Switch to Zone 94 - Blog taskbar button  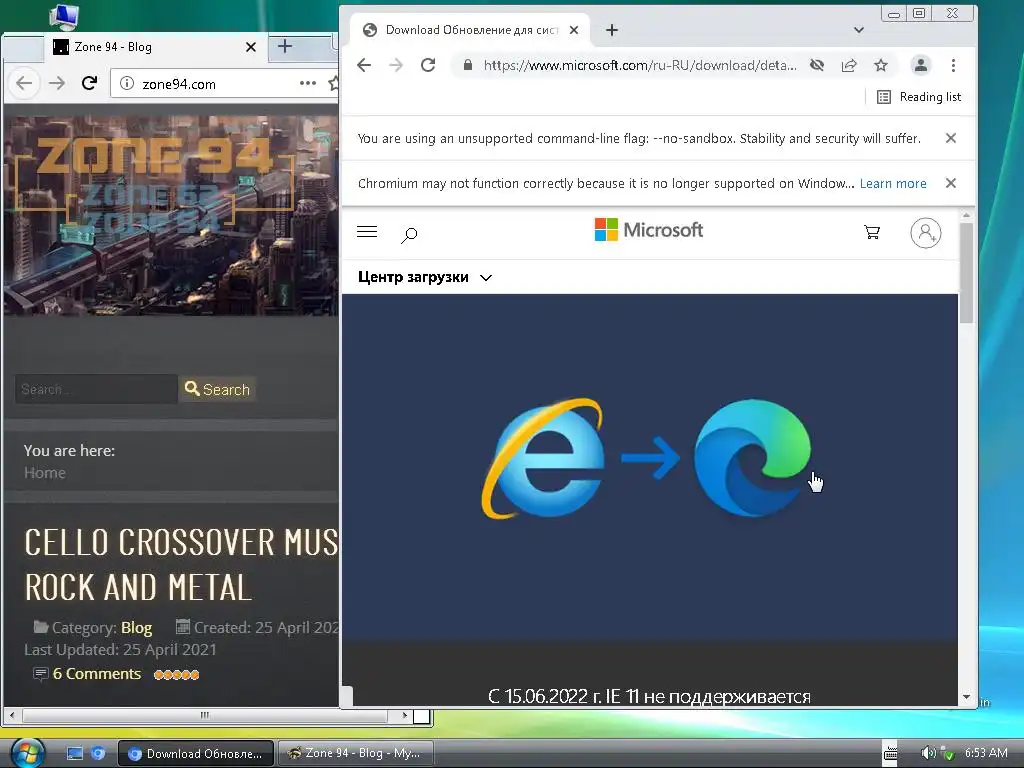(x=356, y=754)
